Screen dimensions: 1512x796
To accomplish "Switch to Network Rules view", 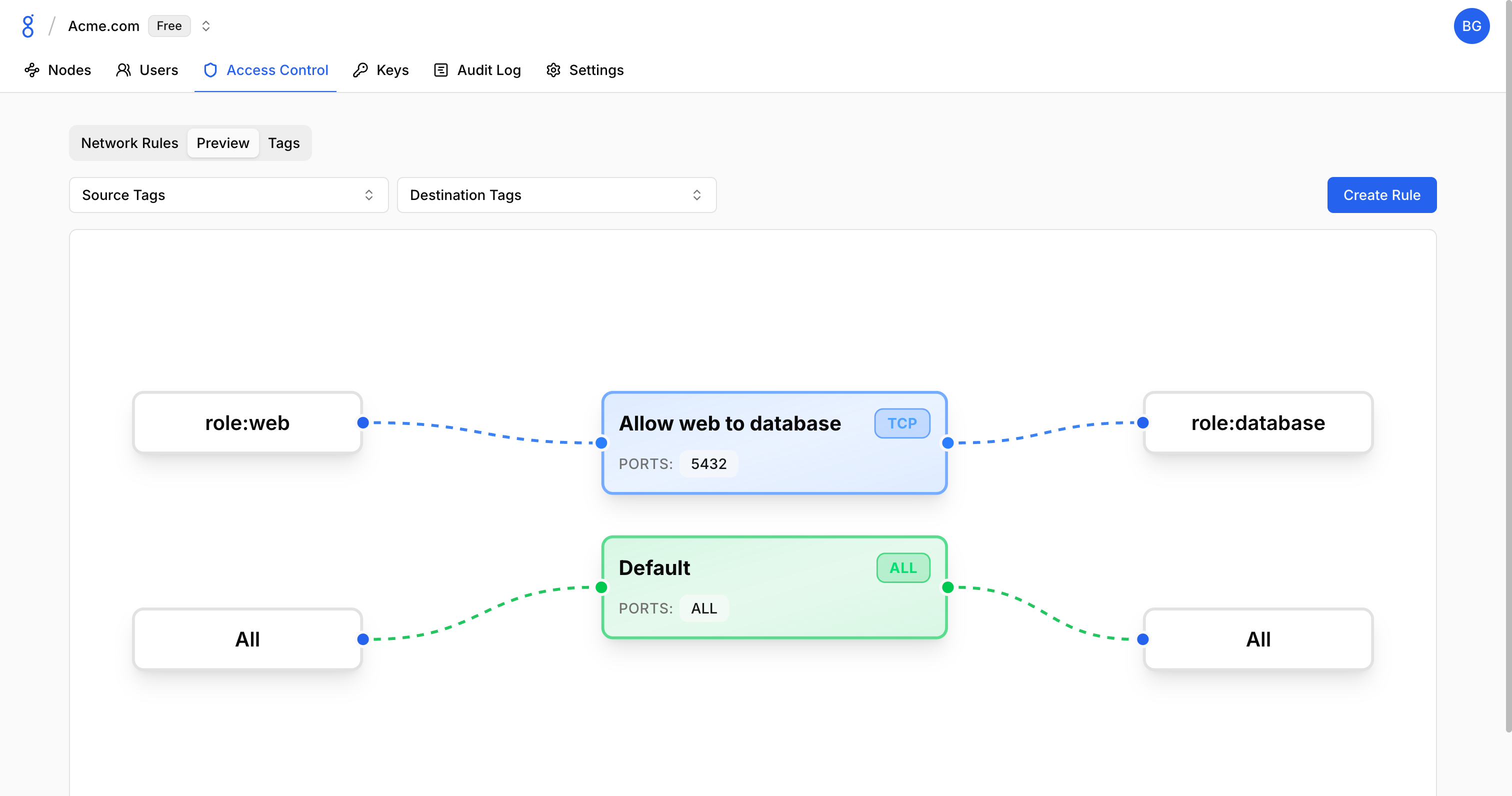I will click(x=129, y=143).
